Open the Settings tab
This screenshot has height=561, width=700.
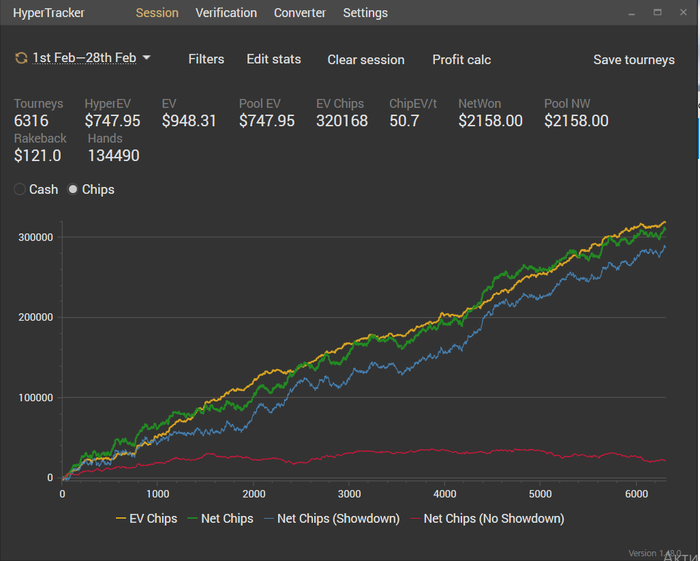pos(365,13)
